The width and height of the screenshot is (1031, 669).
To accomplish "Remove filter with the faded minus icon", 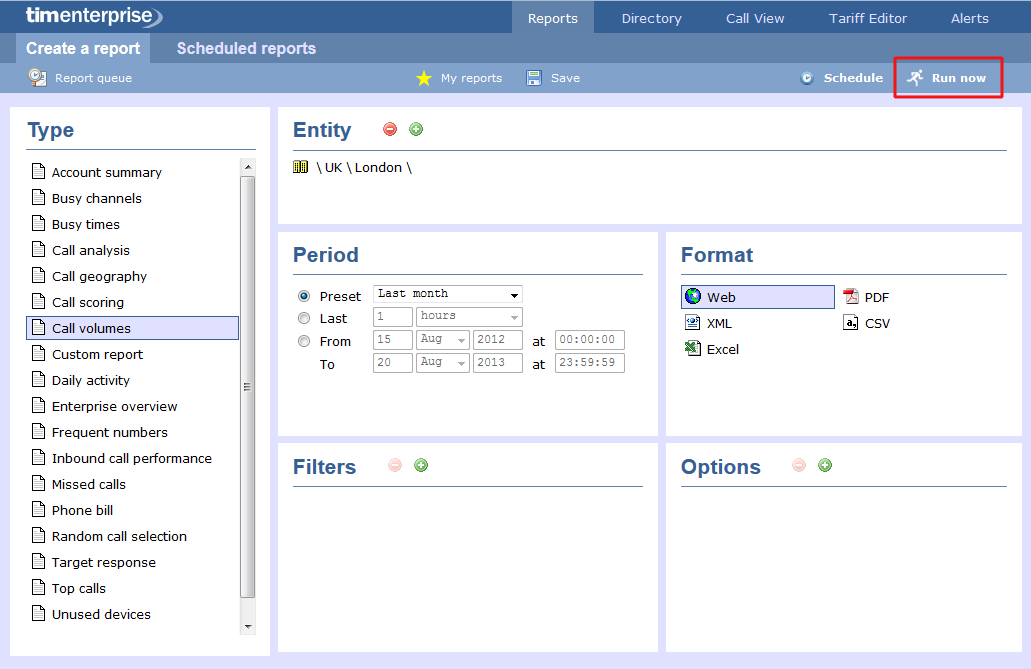I will point(395,465).
